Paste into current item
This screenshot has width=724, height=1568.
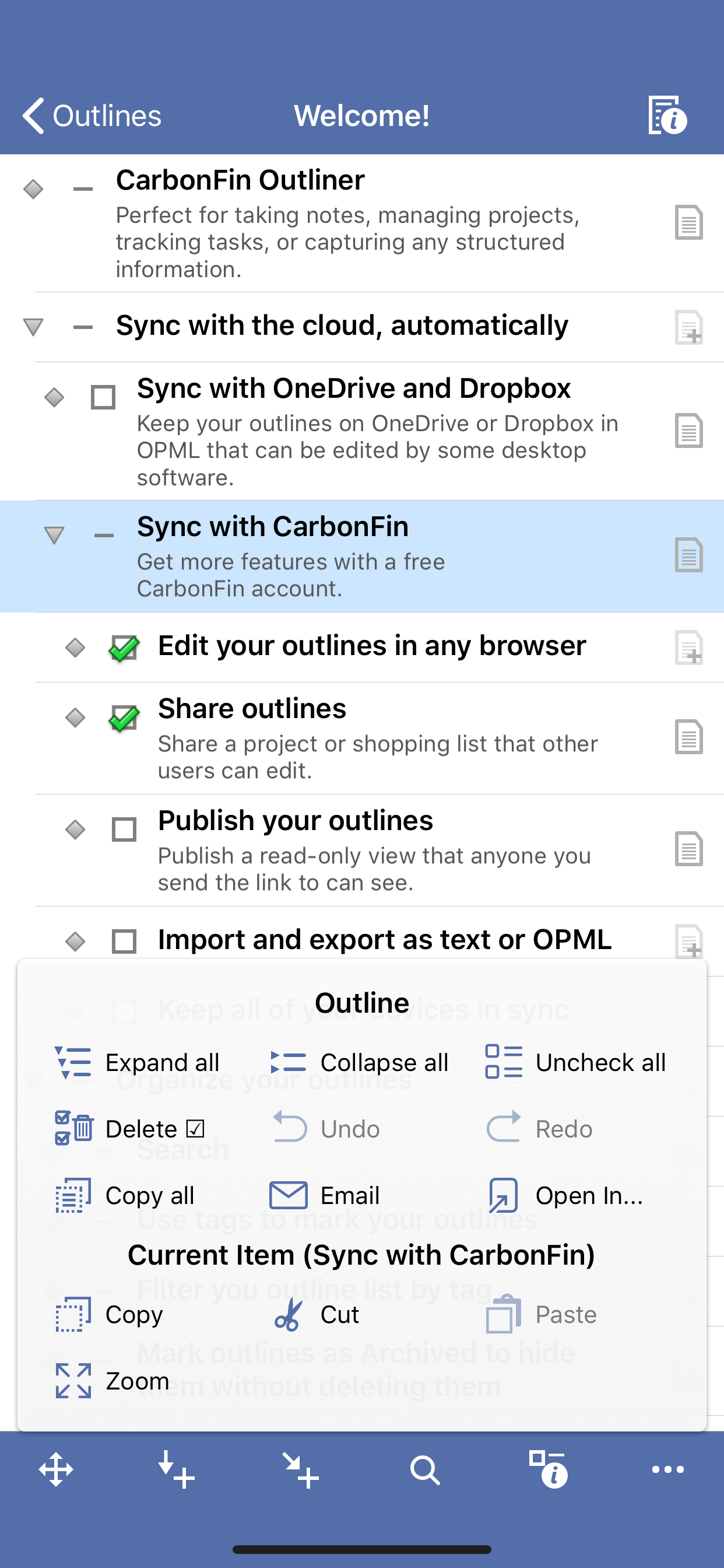(x=542, y=1314)
